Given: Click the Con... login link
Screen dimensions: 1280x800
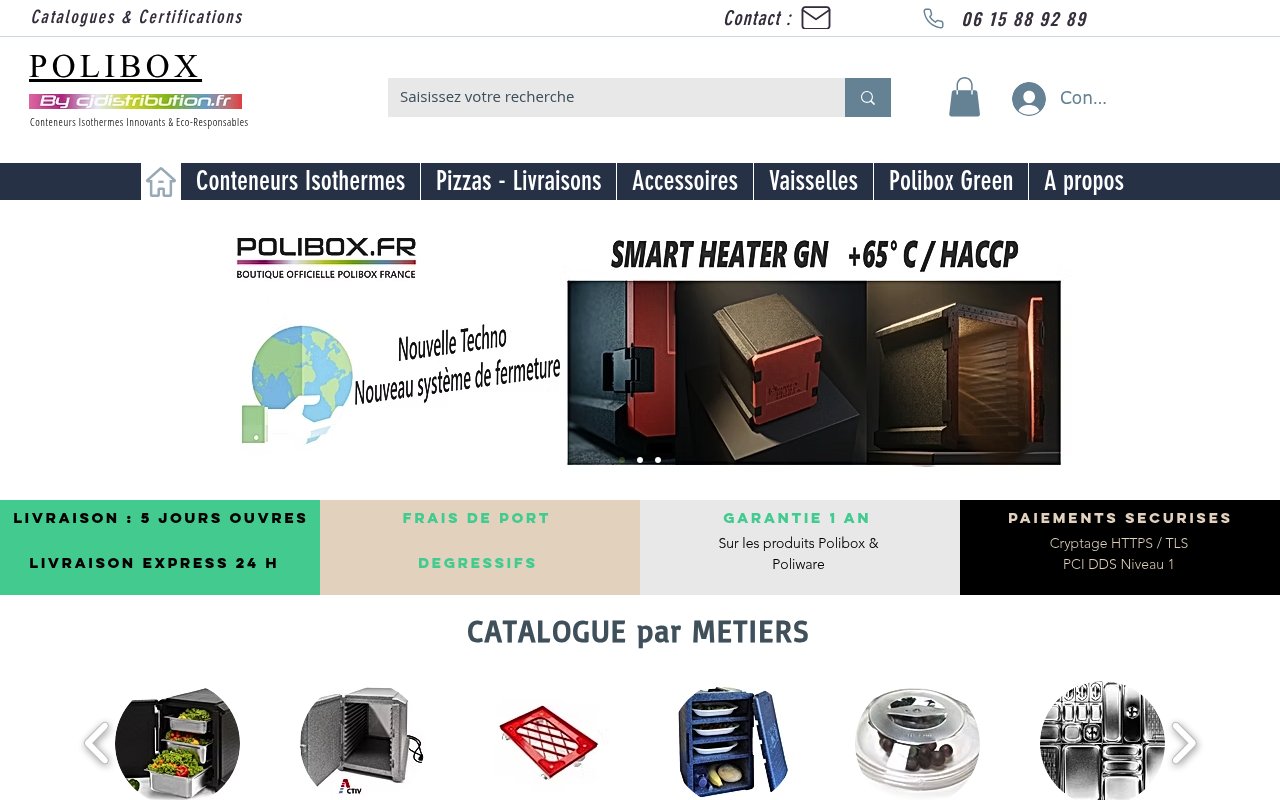Looking at the screenshot, I should (1083, 98).
